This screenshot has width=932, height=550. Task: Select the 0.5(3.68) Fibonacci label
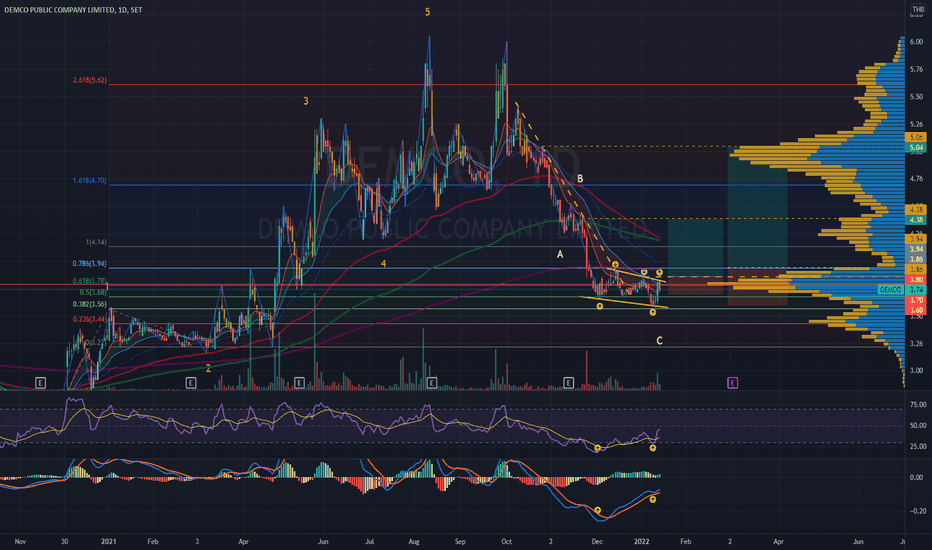(93, 293)
